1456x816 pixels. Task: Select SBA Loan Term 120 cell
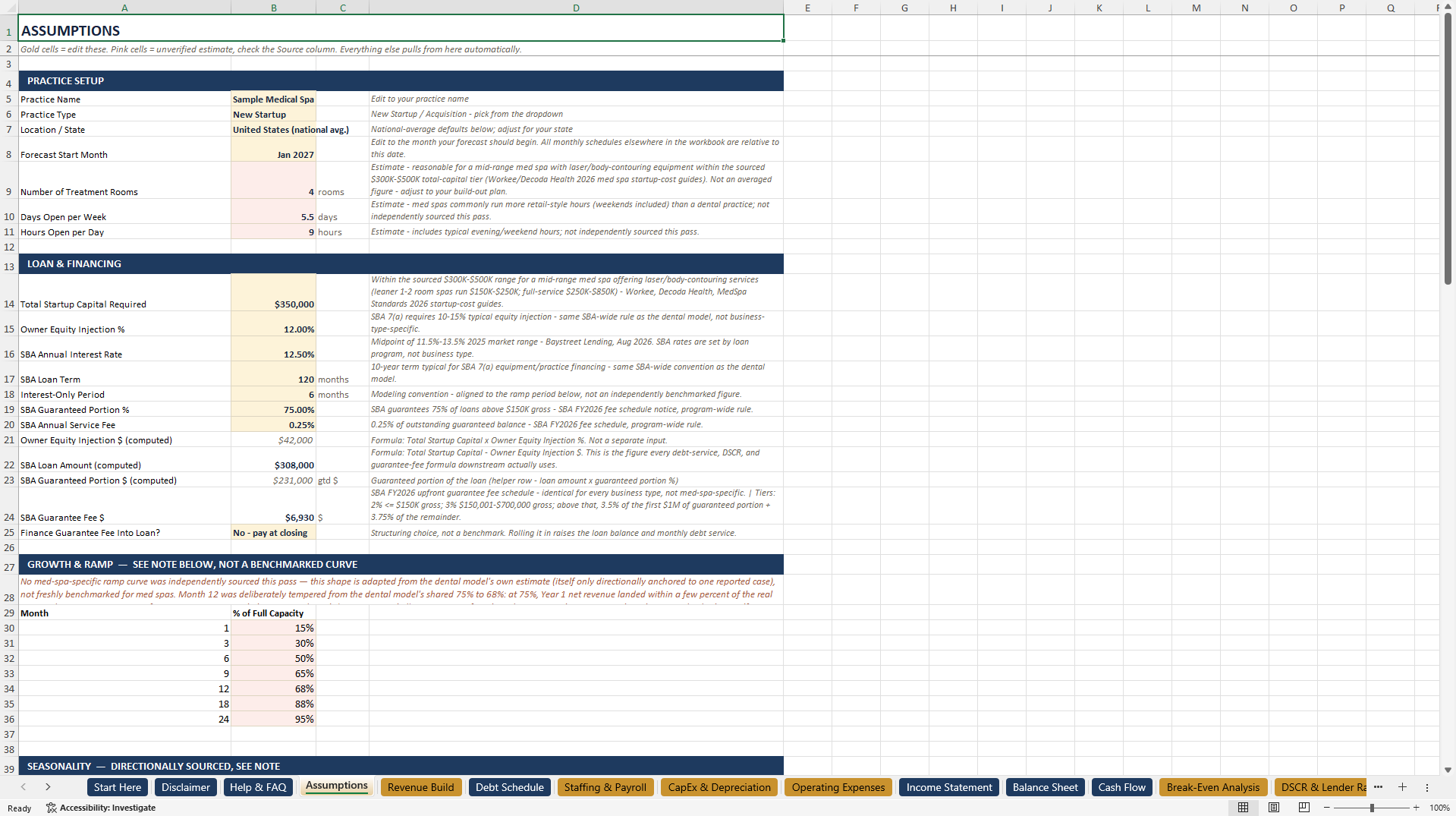click(x=273, y=374)
